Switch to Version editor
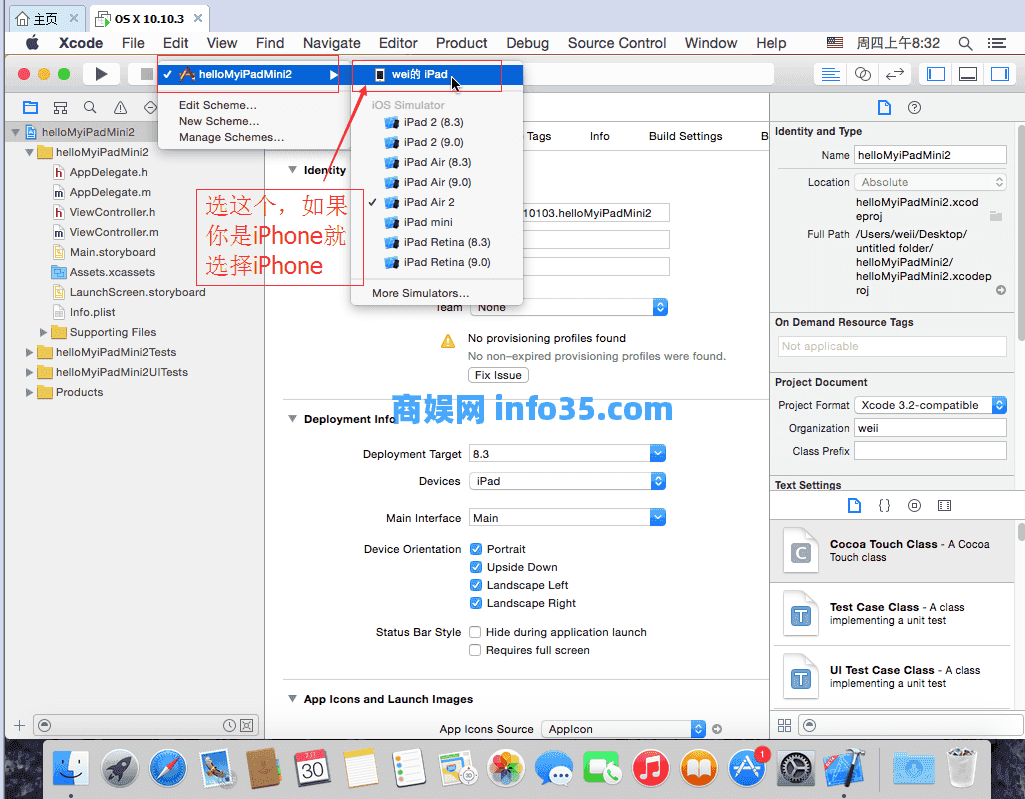Screen dimensions: 1025x799 pos(894,74)
